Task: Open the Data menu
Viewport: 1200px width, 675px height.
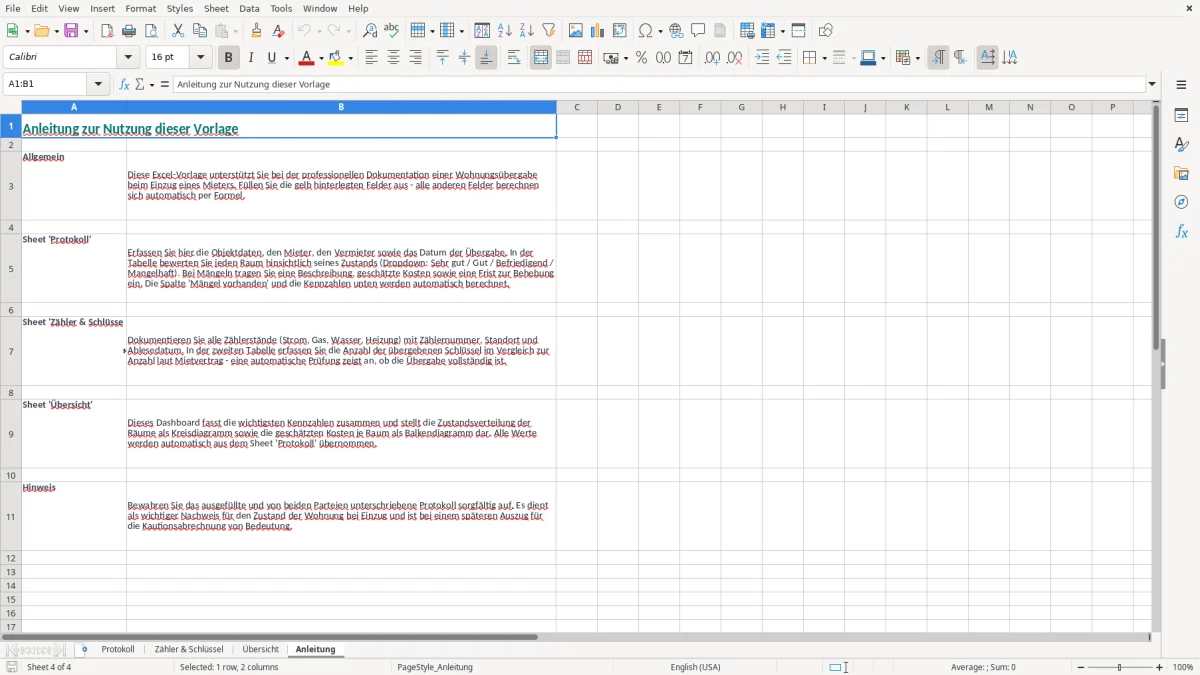Action: (x=249, y=8)
